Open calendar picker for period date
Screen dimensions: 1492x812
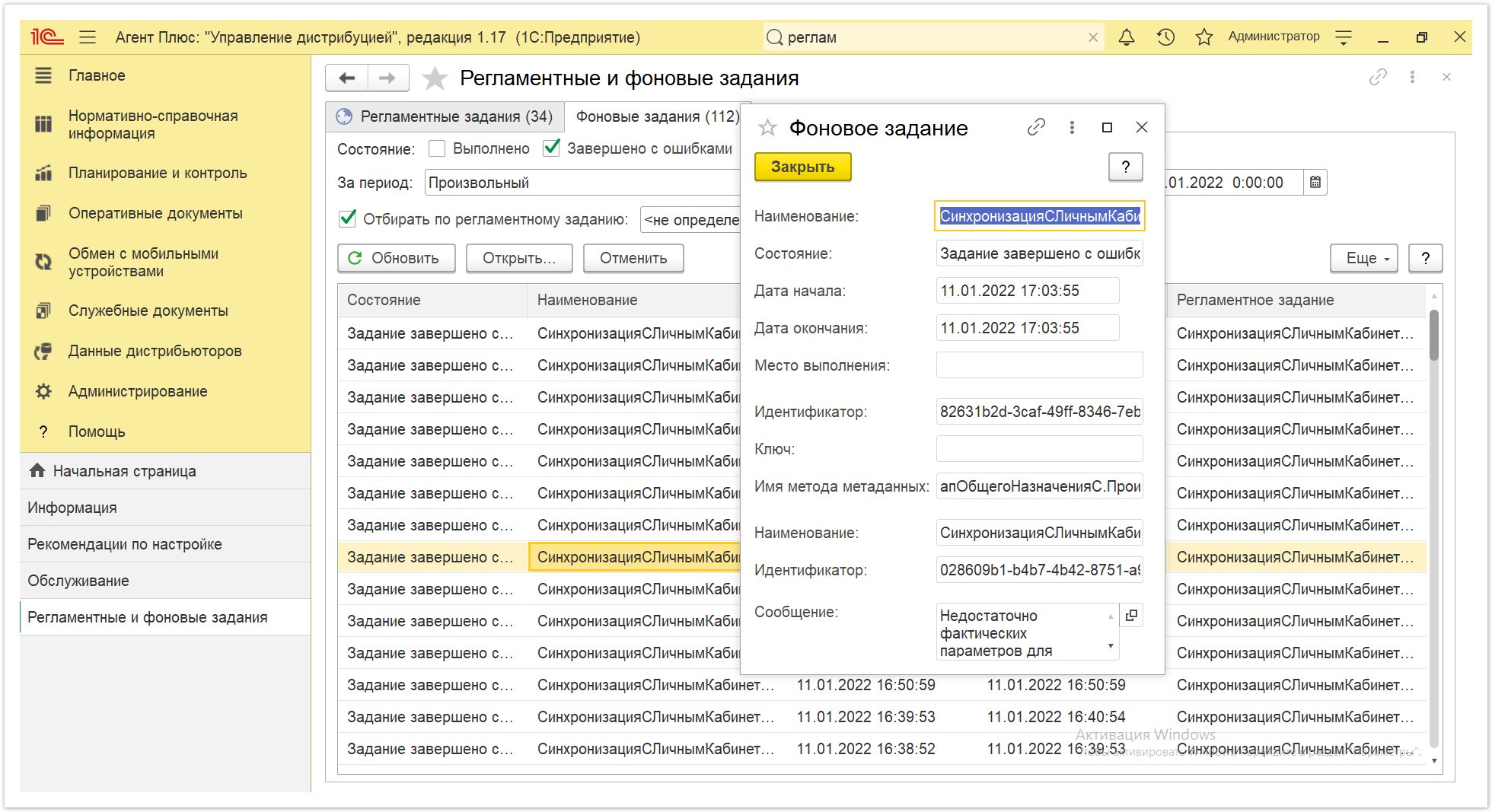tap(1315, 183)
